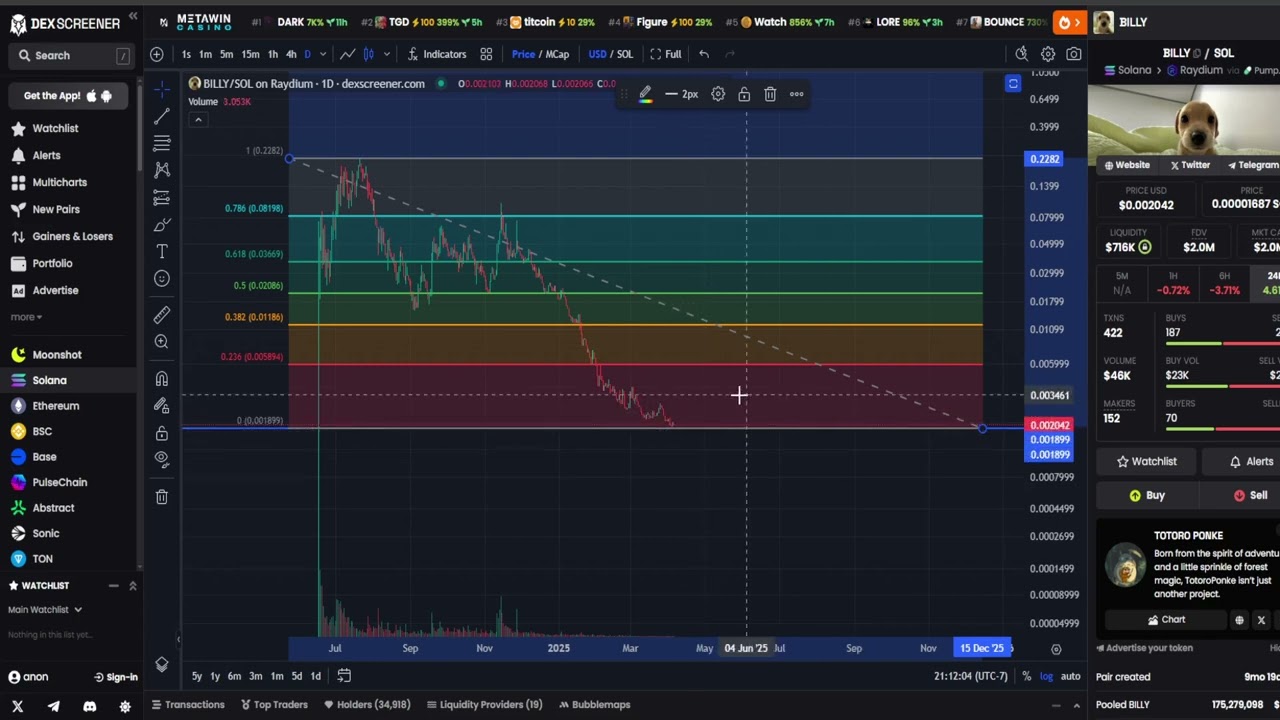Screen dimensions: 1280x720
Task: Select the crosshair cursor tool
Action: (162, 89)
